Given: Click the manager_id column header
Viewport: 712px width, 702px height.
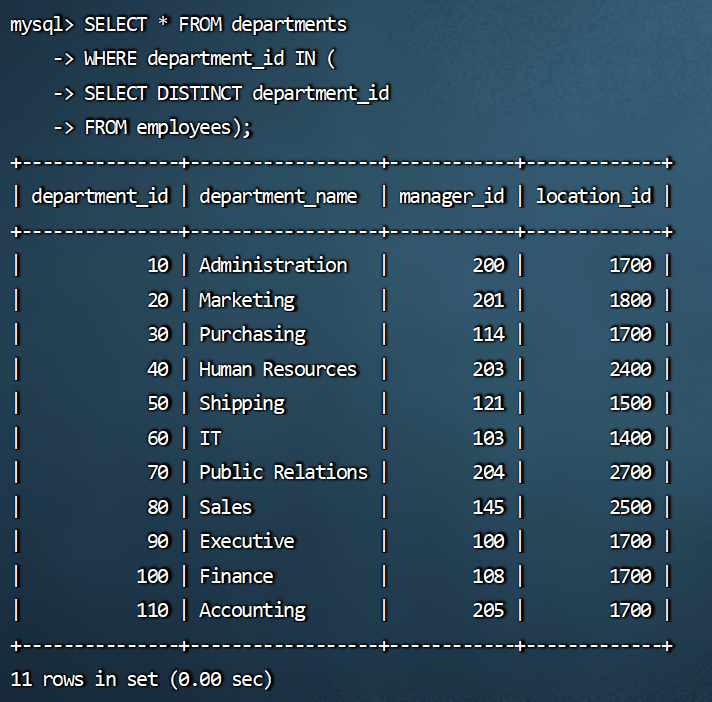Looking at the screenshot, I should (451, 196).
